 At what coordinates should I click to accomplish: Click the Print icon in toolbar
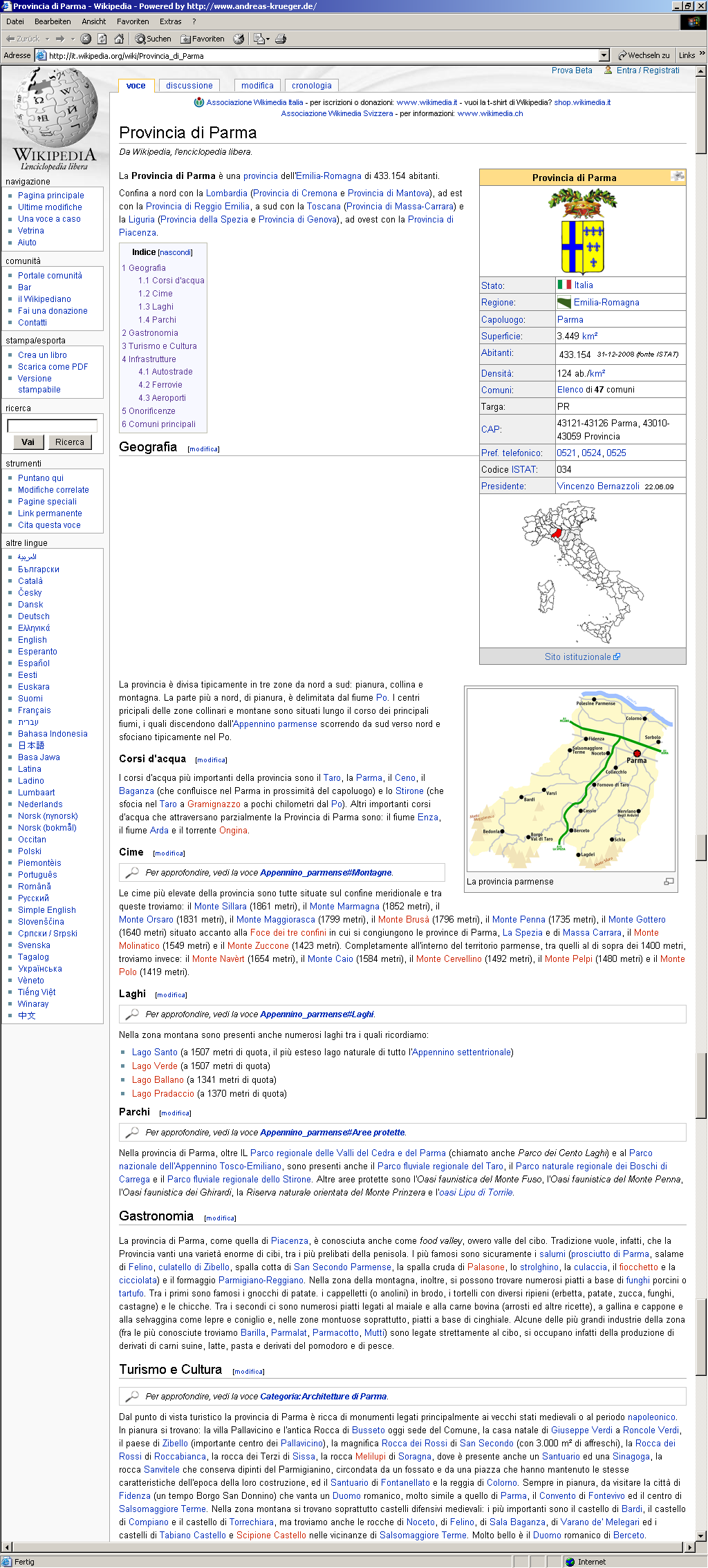[x=281, y=39]
